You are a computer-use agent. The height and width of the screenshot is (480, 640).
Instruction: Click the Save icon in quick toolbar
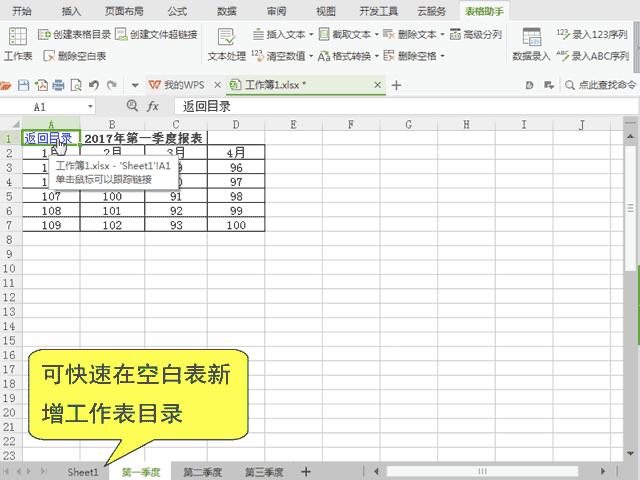pos(24,85)
